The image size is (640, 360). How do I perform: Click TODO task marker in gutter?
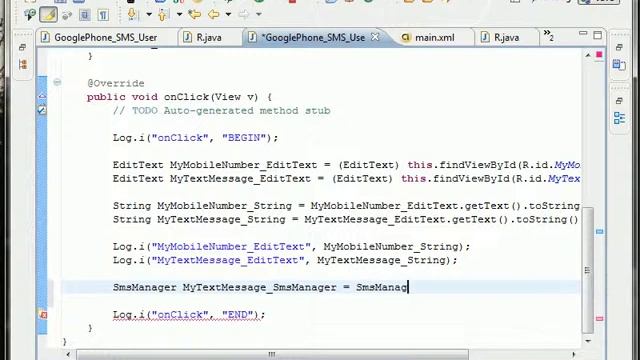coord(42,110)
